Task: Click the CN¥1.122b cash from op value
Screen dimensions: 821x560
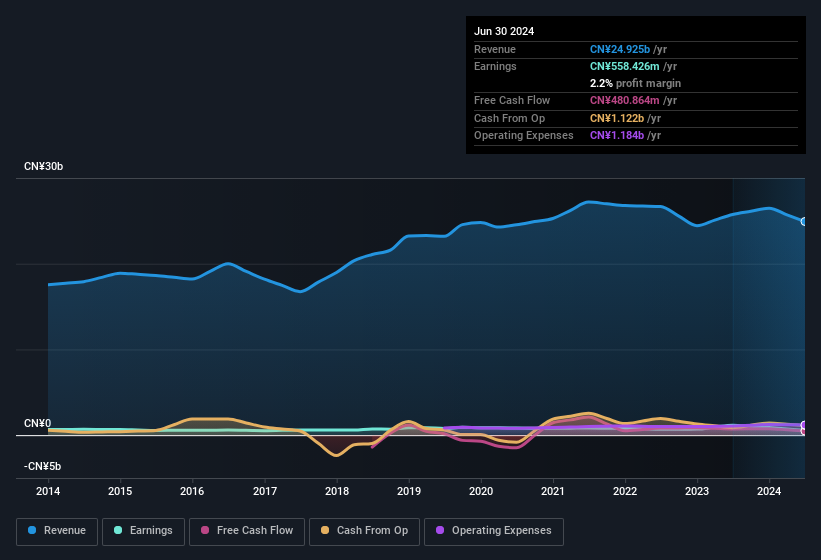Action: click(617, 118)
